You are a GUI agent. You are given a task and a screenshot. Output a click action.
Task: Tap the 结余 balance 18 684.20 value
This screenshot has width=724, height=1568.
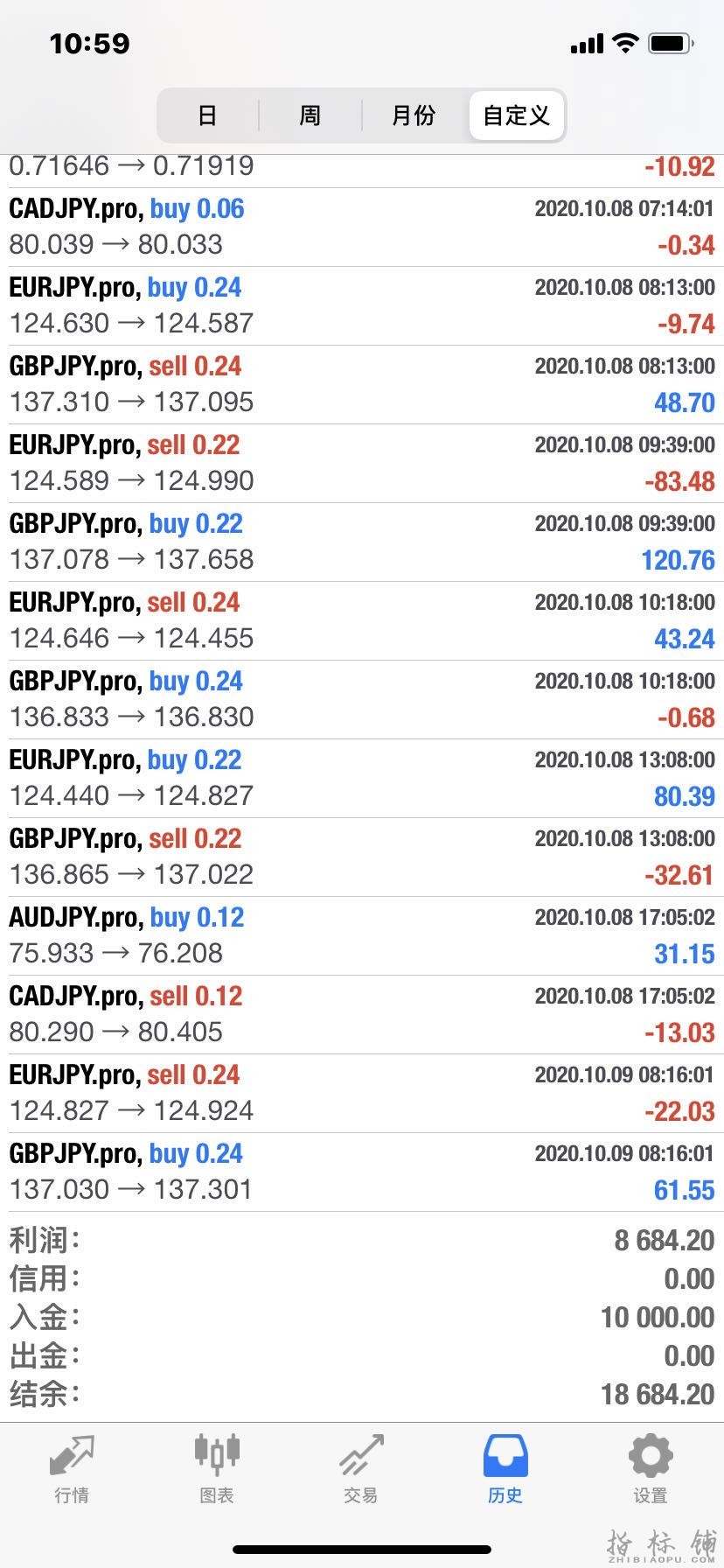point(658,1394)
